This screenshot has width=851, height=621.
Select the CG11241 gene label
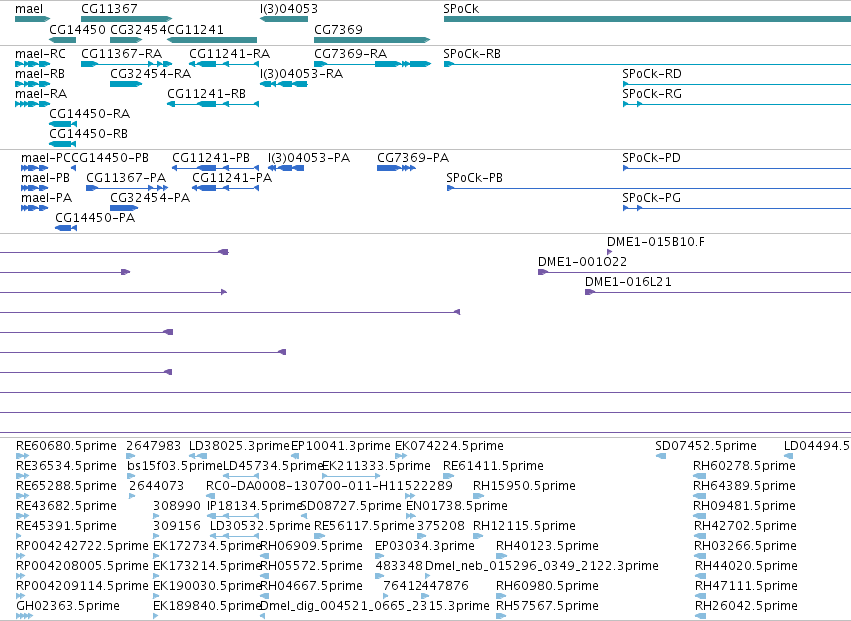(x=195, y=29)
